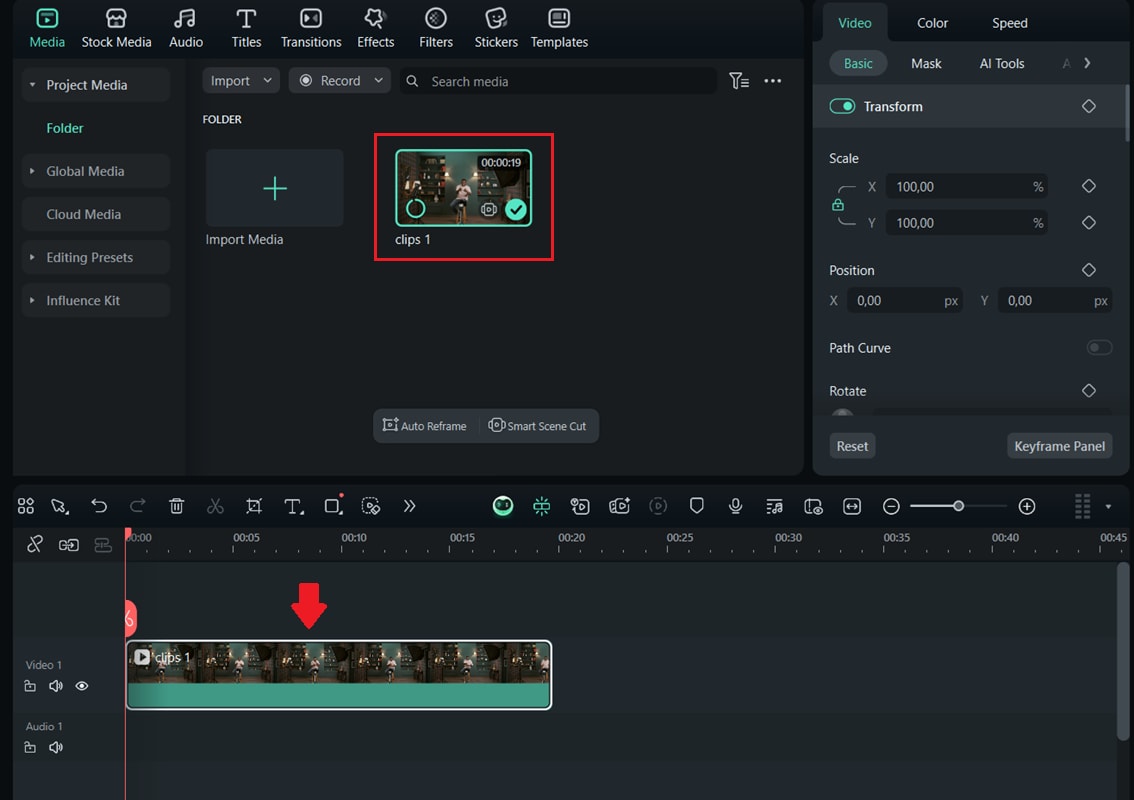The height and width of the screenshot is (800, 1134).
Task: Open the Titles tab
Action: click(246, 28)
